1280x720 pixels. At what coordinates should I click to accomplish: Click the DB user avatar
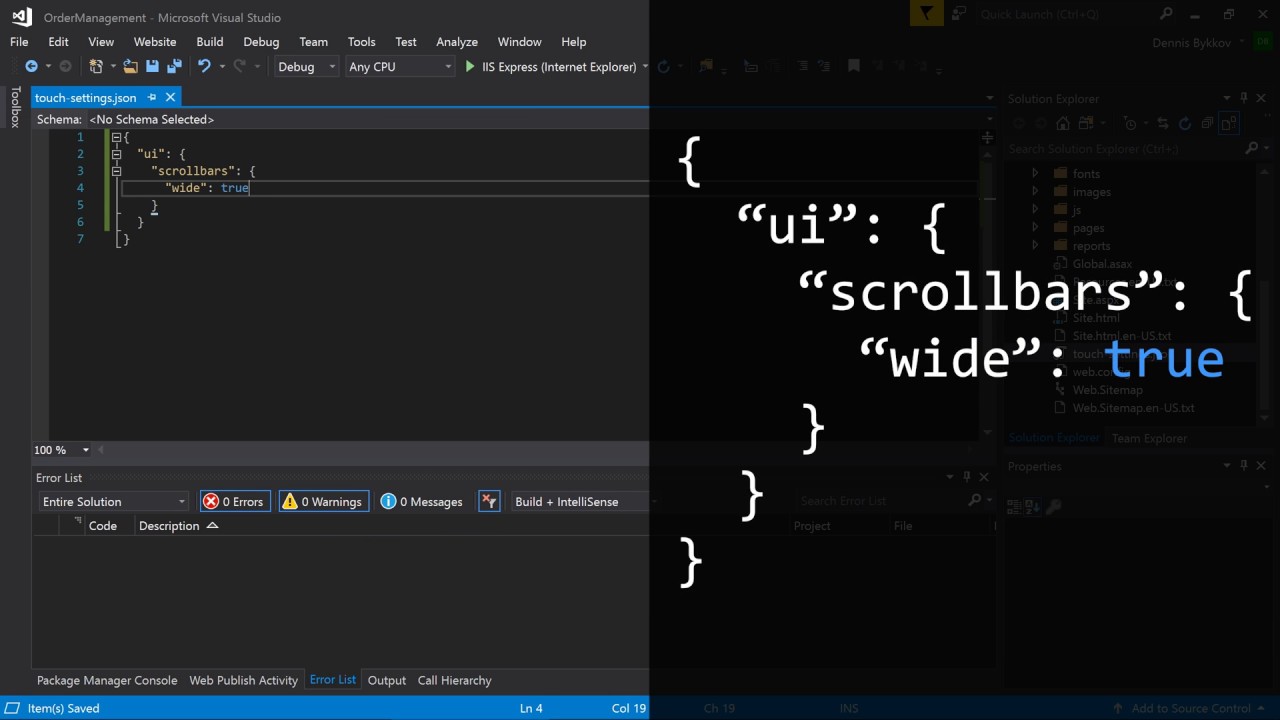coord(1262,42)
